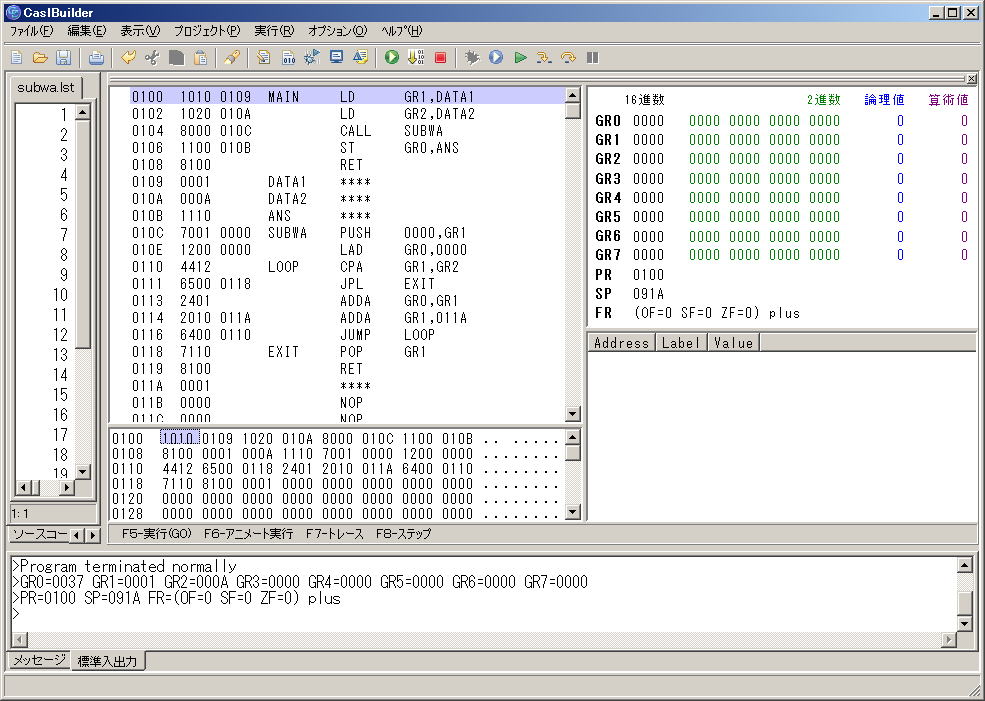Switch to the メッセージ tab
This screenshot has width=985, height=701.
(x=39, y=661)
